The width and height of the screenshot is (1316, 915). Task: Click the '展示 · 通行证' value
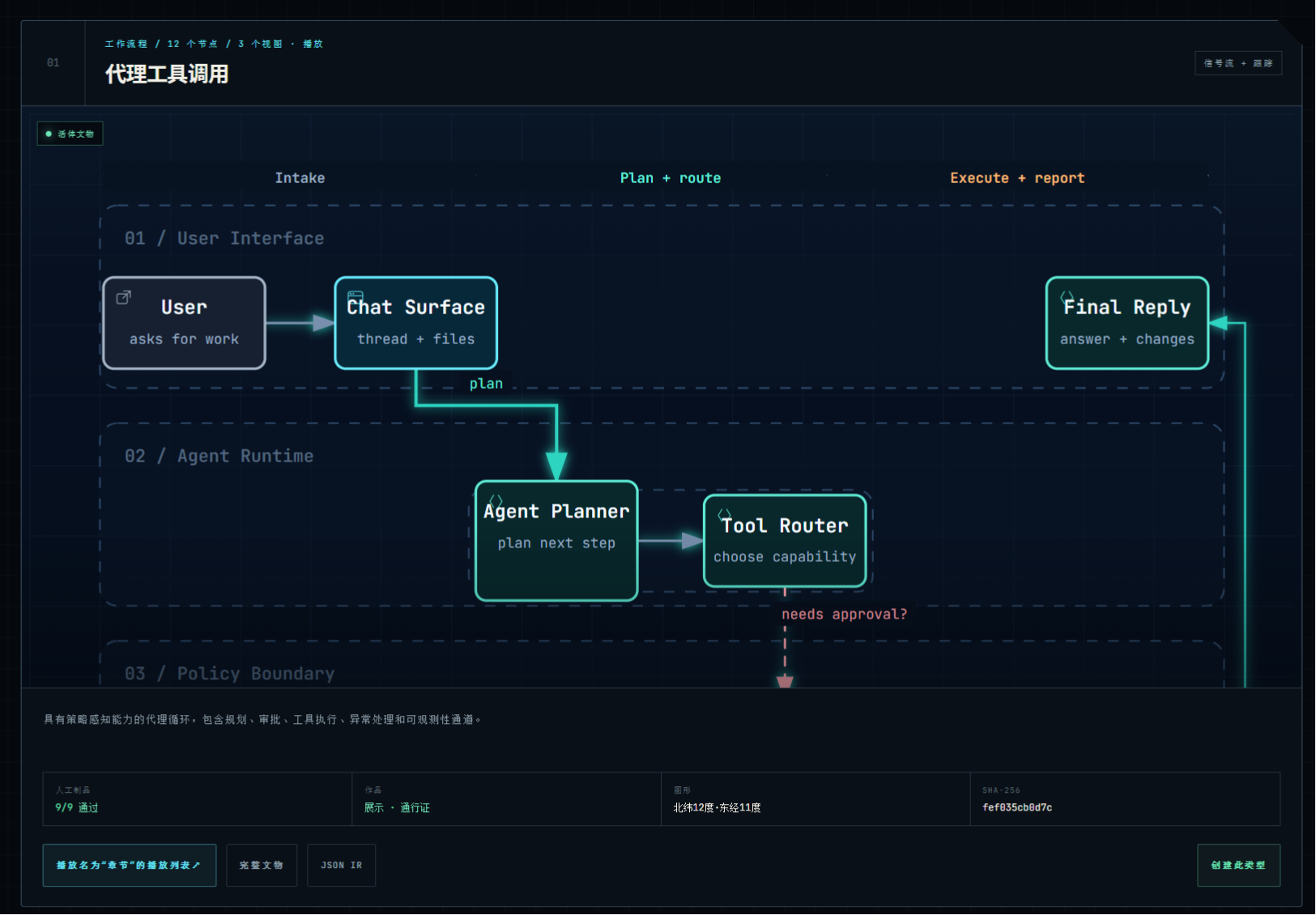pos(397,807)
